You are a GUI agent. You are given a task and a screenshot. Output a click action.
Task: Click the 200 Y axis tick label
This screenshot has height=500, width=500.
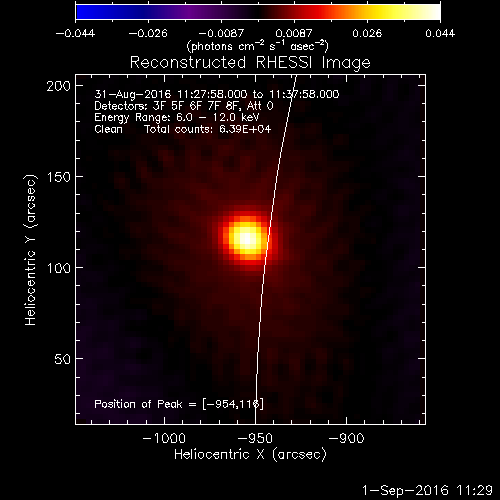tap(59, 86)
